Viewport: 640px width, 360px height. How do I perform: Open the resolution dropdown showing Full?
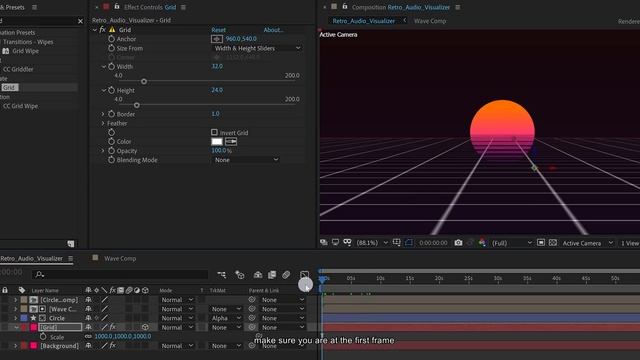coord(511,243)
